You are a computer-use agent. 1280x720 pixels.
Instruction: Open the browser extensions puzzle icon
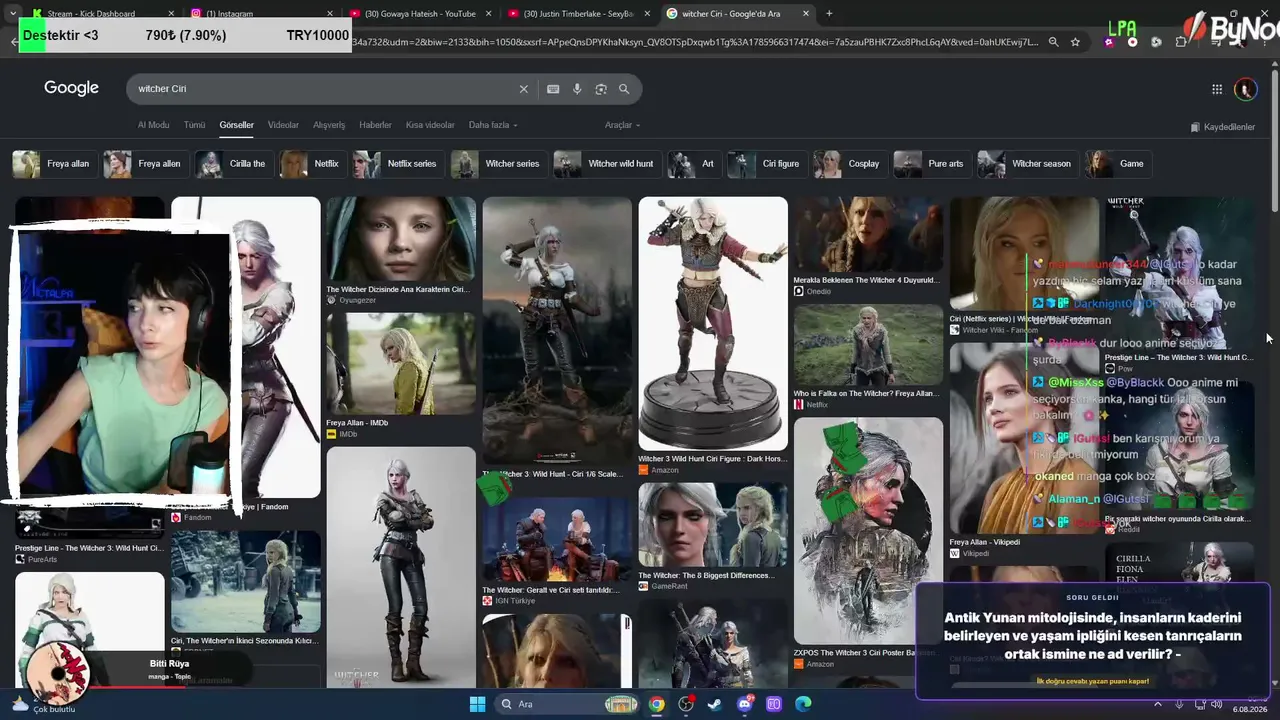click(x=1181, y=42)
